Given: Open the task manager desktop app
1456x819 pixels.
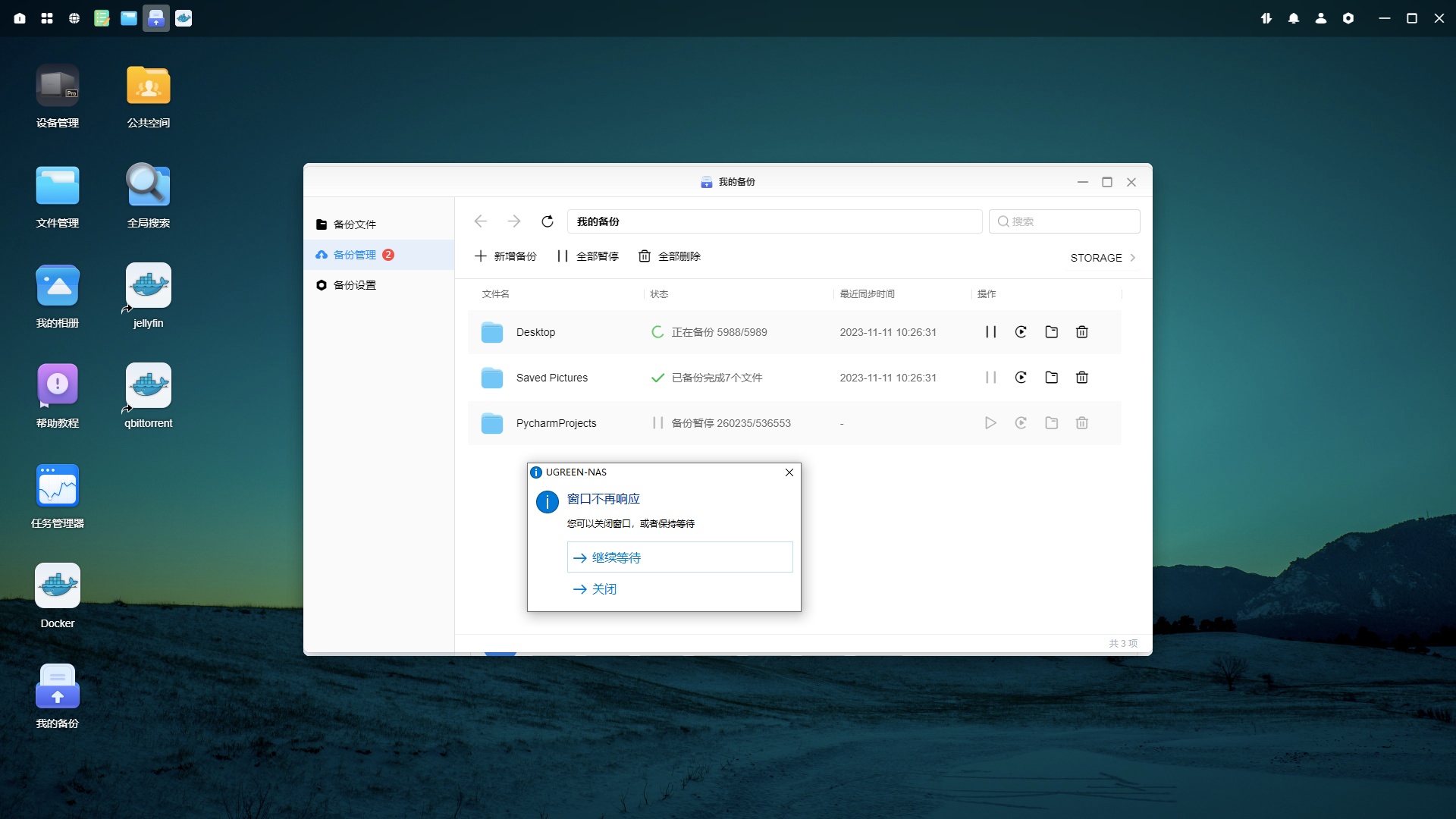Looking at the screenshot, I should tap(58, 486).
